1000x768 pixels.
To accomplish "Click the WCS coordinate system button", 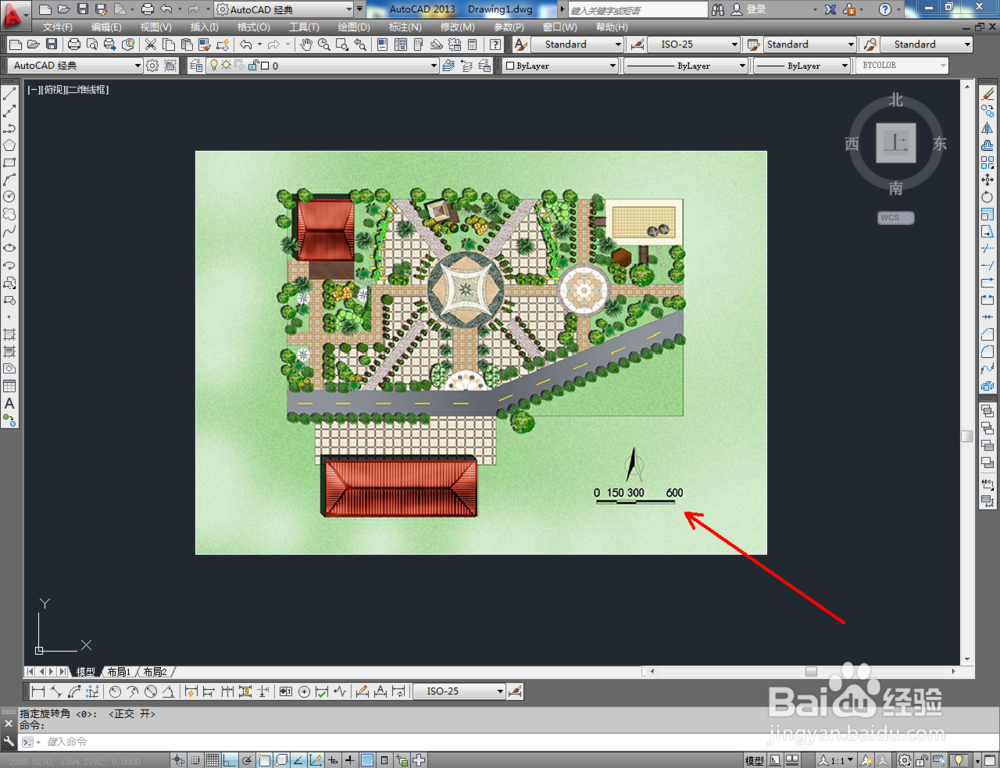I will (x=895, y=218).
